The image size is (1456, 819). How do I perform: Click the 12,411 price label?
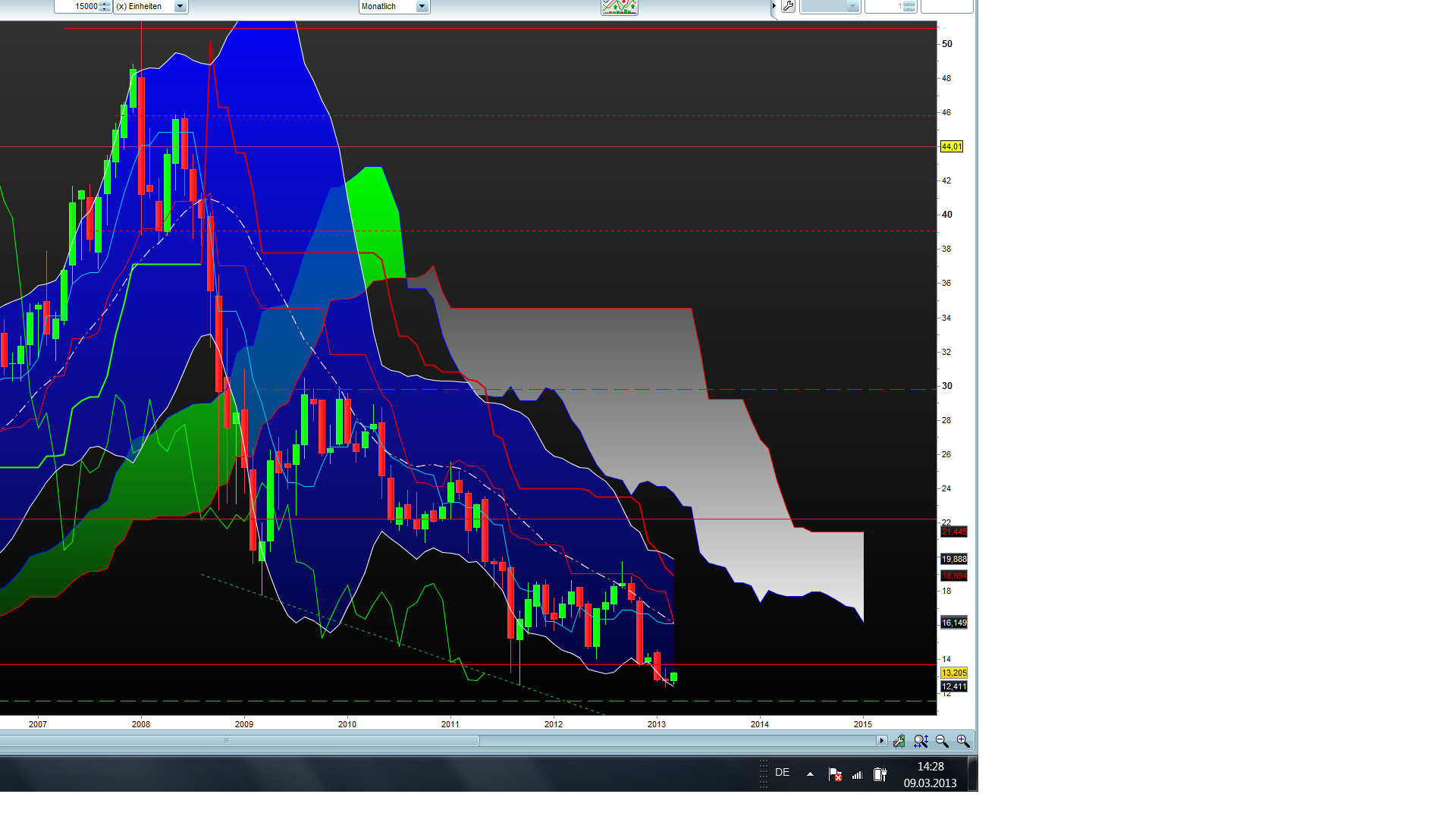[x=954, y=686]
